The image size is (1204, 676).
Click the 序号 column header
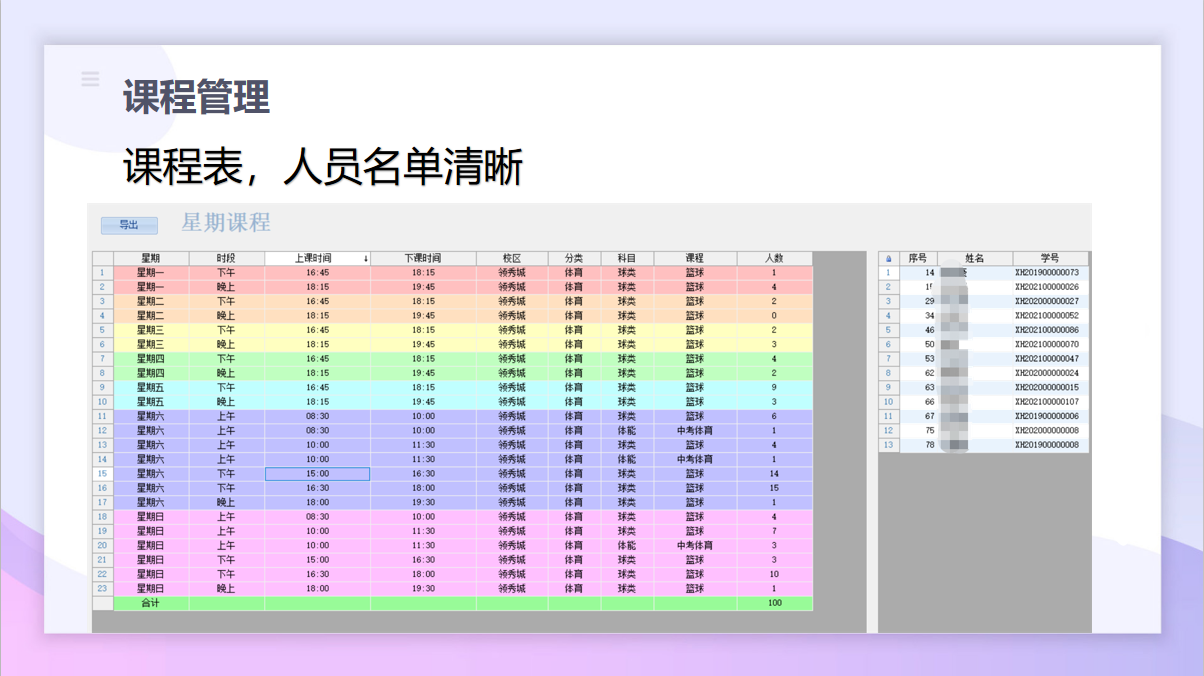point(917,258)
